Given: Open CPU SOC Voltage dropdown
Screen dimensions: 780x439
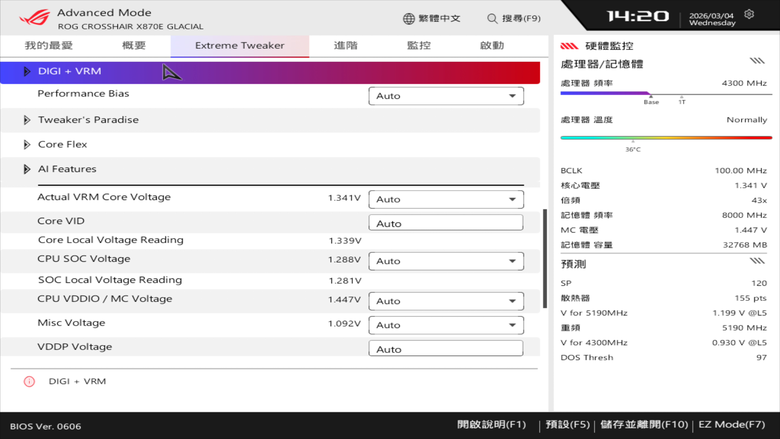Looking at the screenshot, I should point(446,261).
